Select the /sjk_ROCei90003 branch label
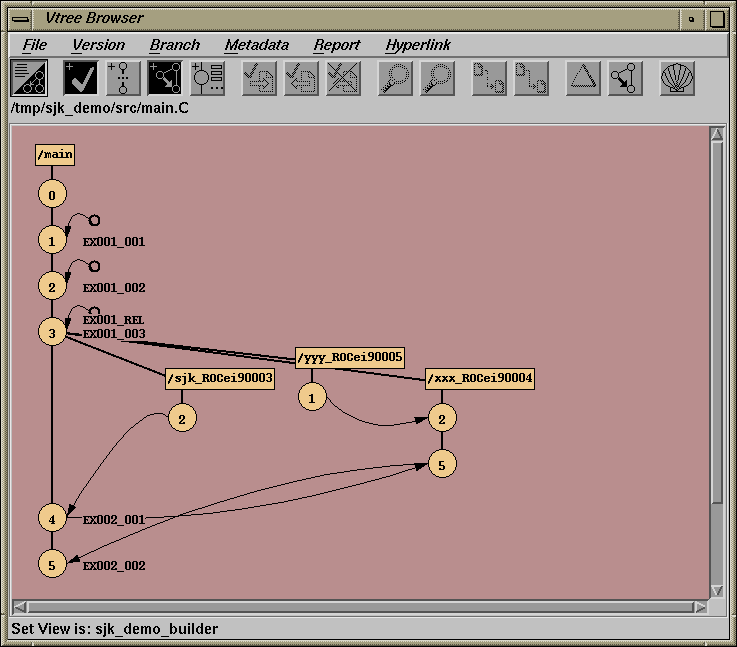Screen dimensions: 737x647 (x=220, y=379)
